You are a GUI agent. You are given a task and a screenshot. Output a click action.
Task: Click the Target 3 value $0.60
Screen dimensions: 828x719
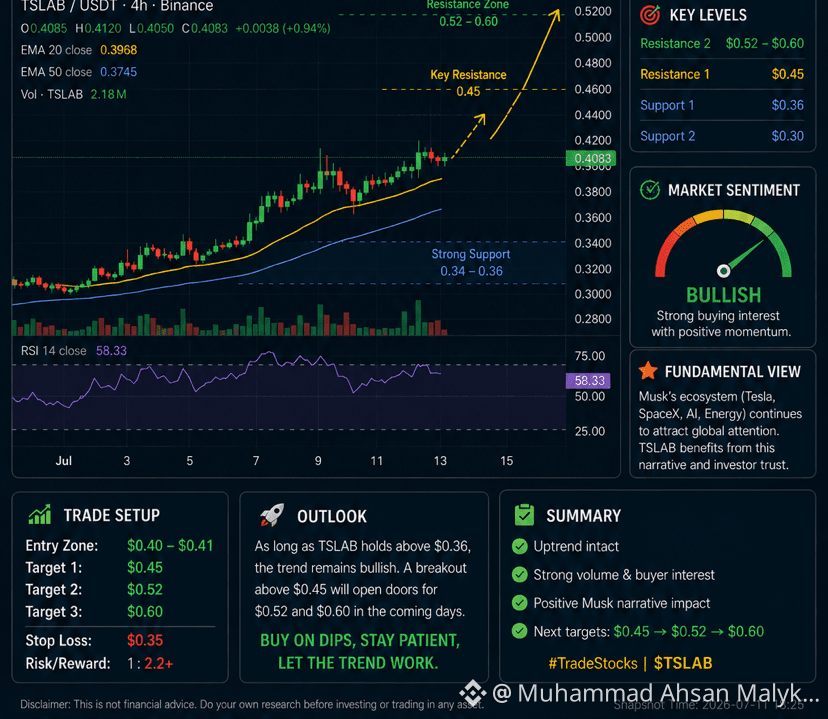[145, 612]
